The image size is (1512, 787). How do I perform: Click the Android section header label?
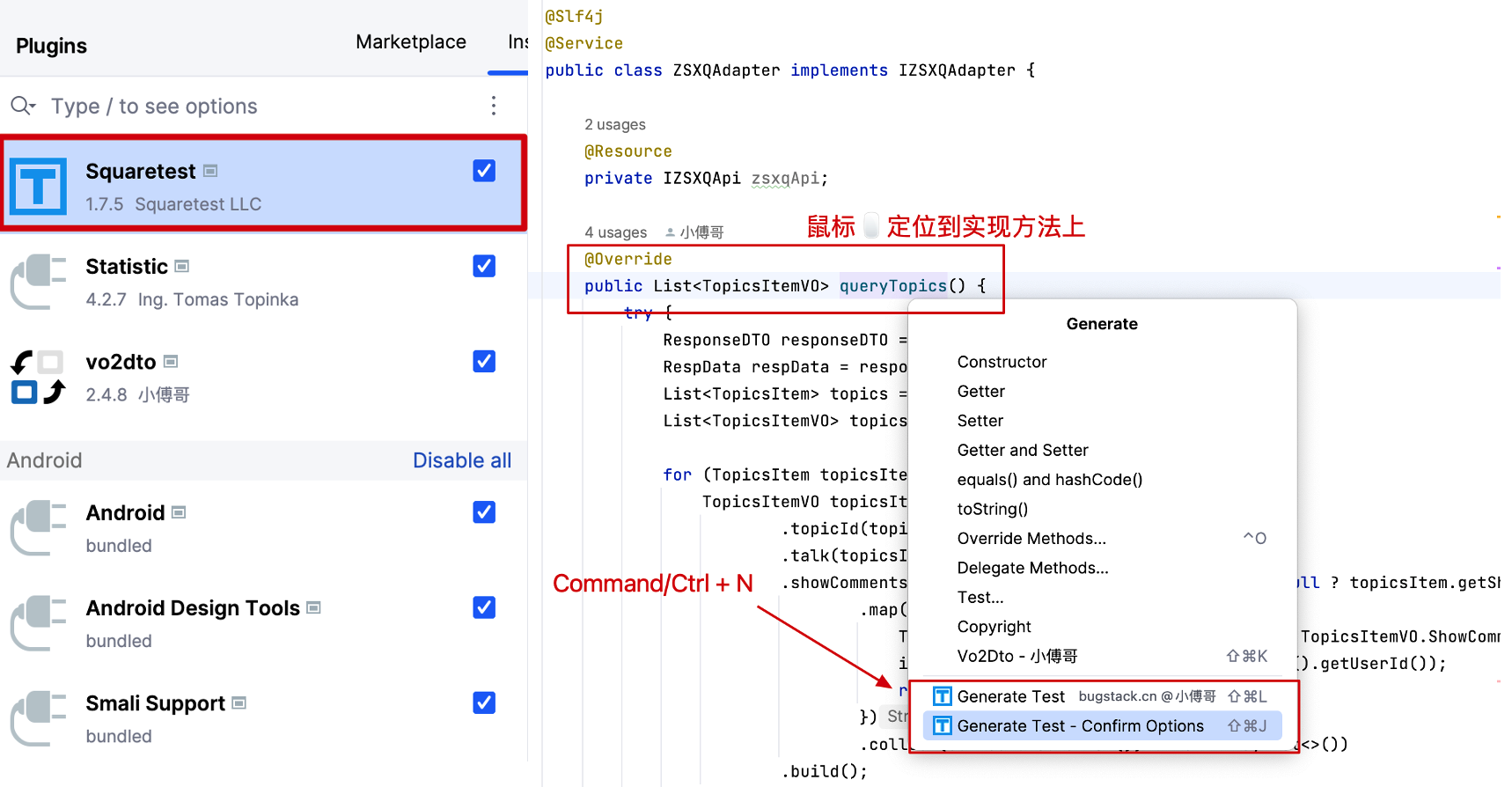point(44,460)
